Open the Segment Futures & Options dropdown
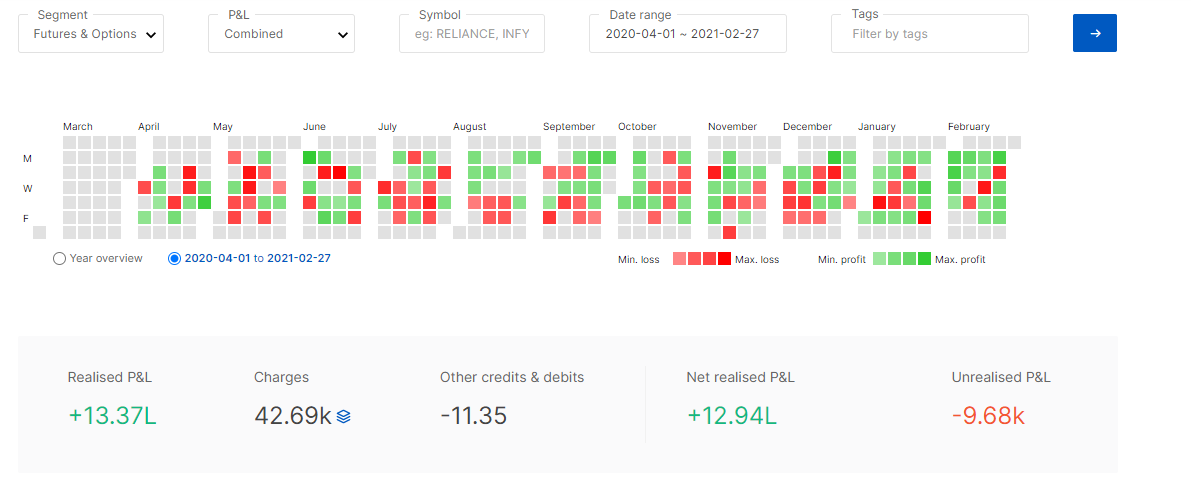 [x=91, y=33]
